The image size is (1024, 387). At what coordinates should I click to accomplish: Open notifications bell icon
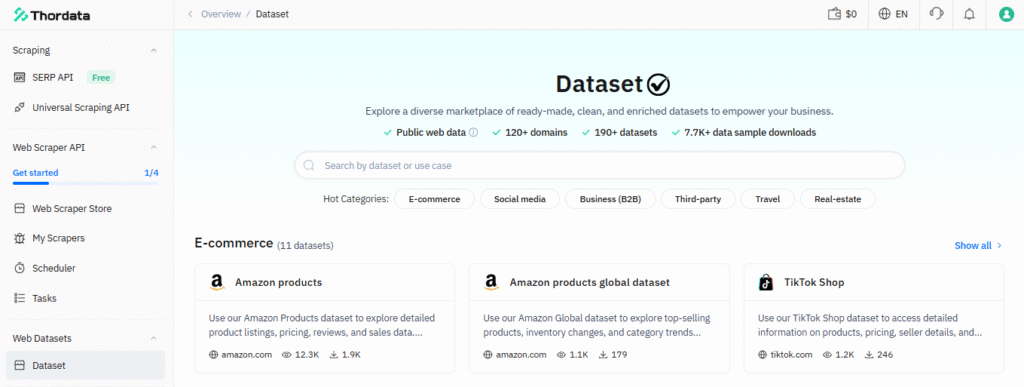[969, 14]
